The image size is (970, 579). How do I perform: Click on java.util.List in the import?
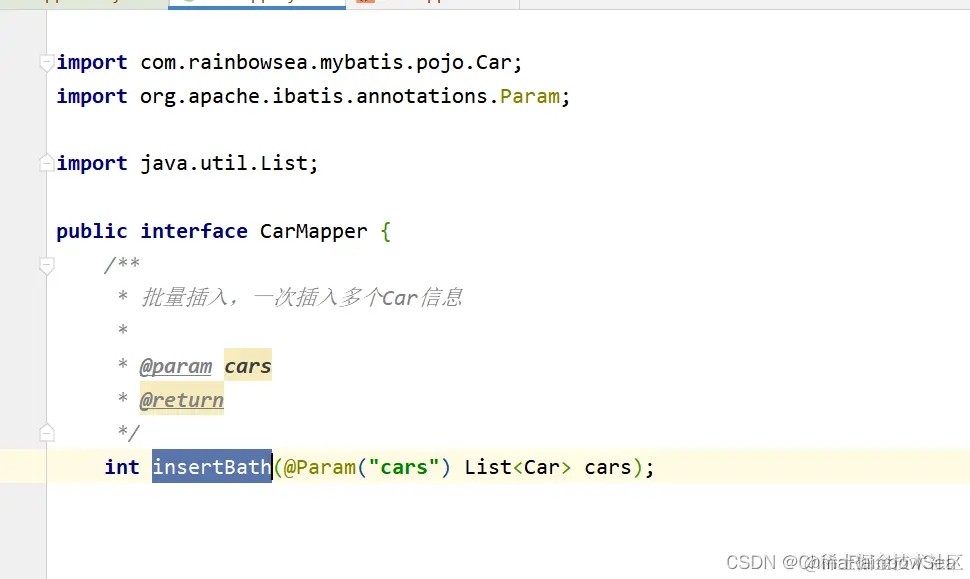(x=224, y=163)
